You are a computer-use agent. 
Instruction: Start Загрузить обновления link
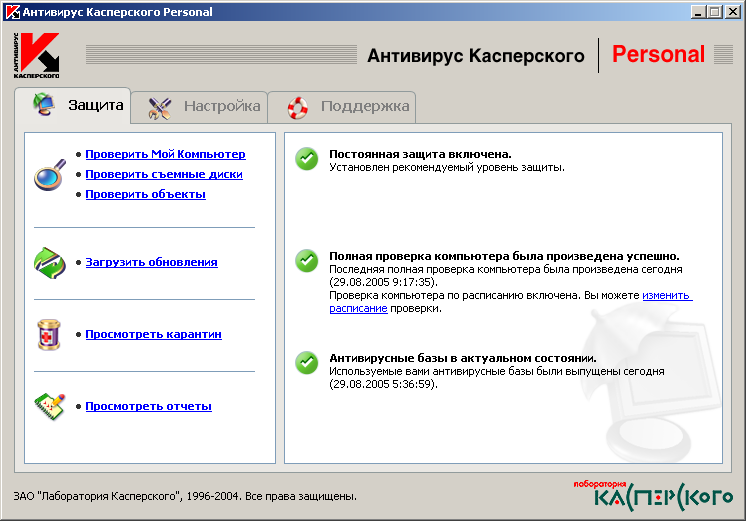coord(151,262)
